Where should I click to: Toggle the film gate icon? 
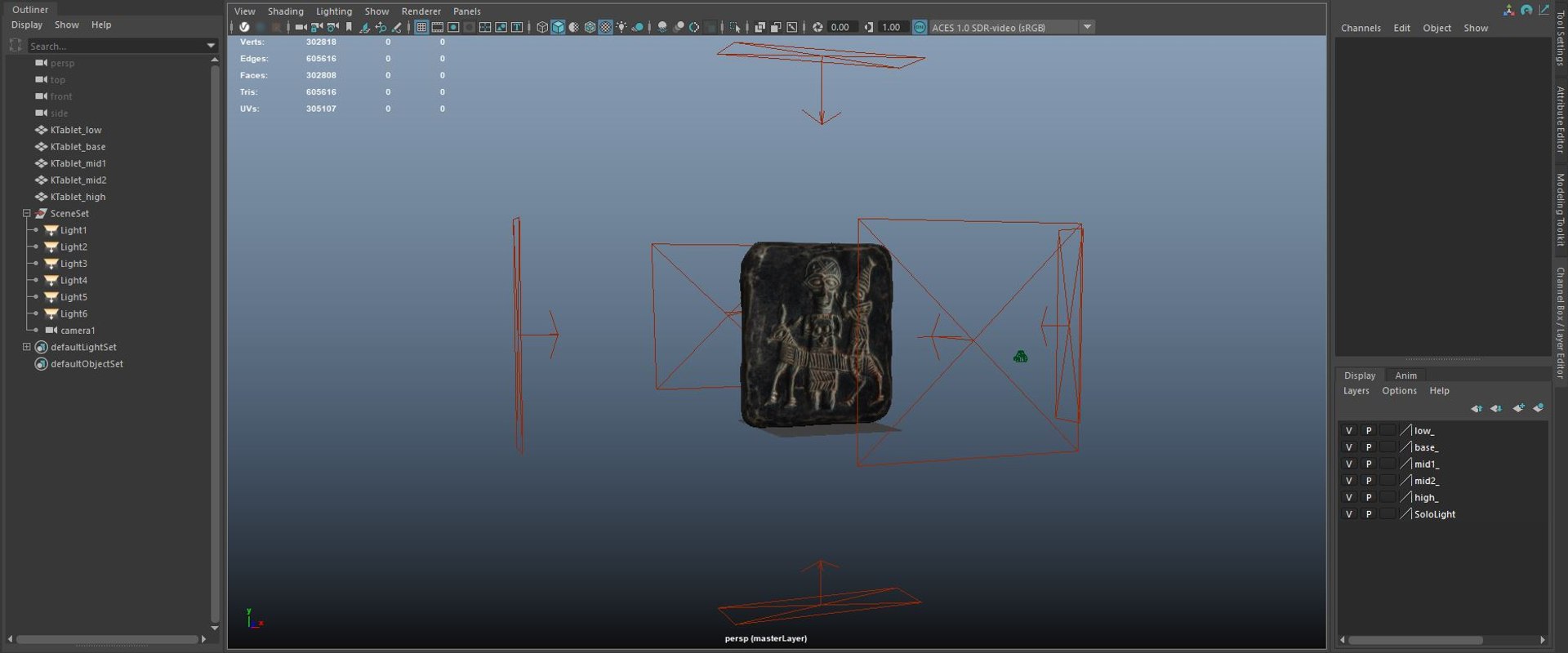click(438, 27)
